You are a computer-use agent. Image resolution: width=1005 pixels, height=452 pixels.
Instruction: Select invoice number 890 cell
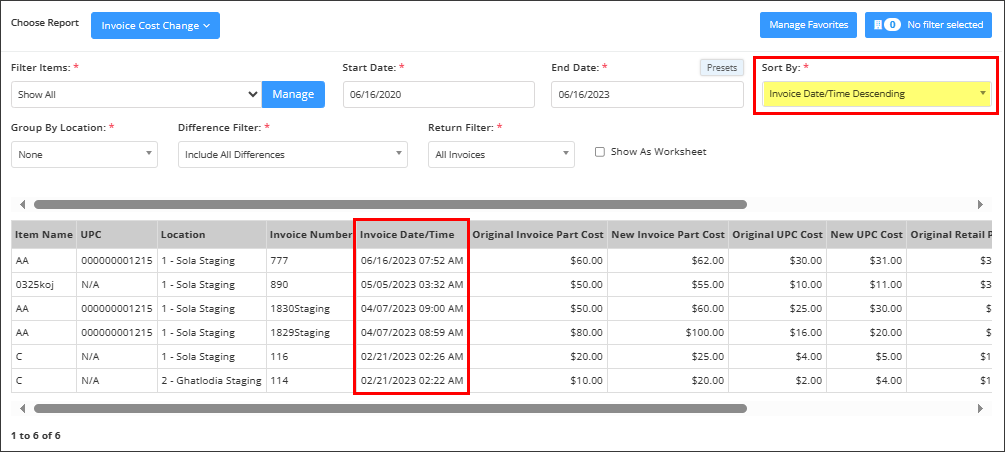coord(310,285)
